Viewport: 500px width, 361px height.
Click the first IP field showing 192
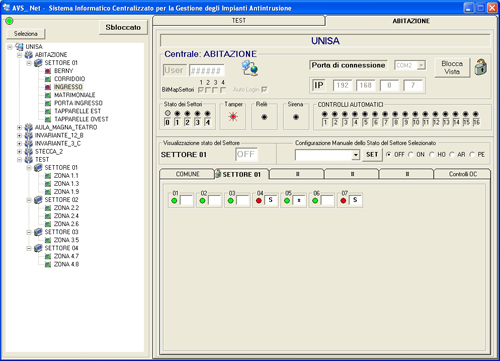click(x=342, y=85)
